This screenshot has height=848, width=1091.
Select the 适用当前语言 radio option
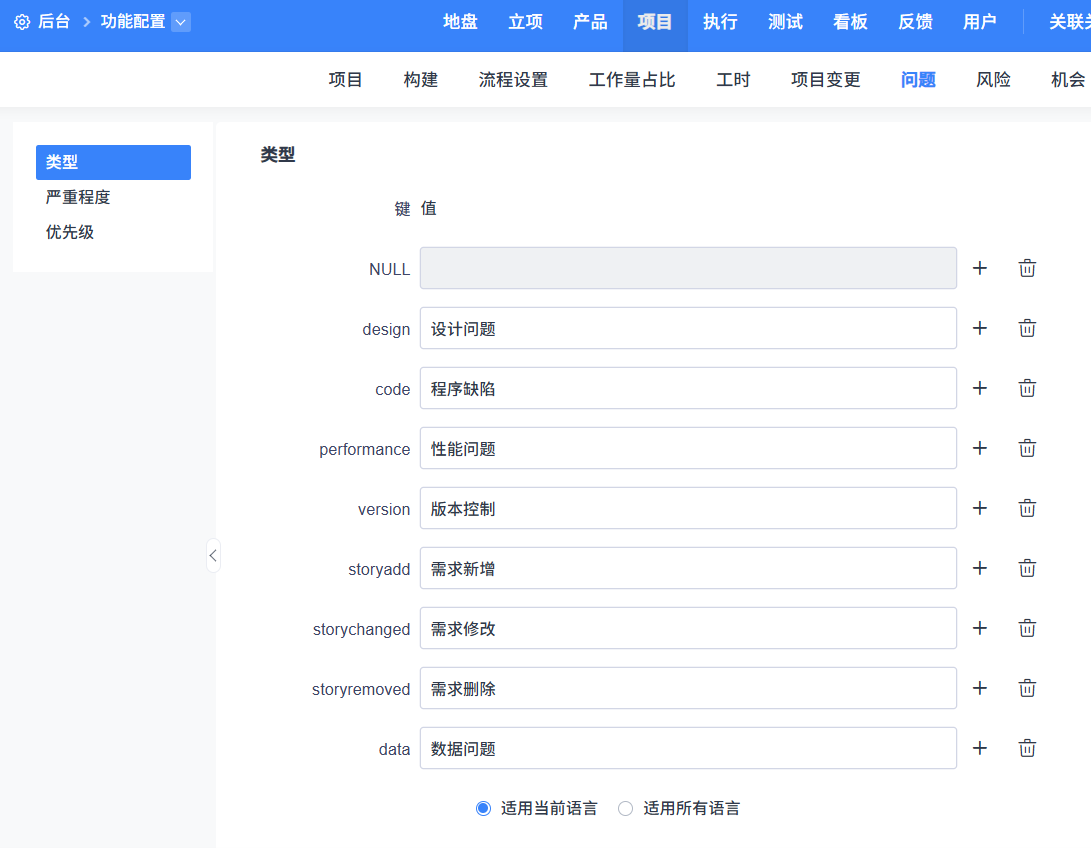click(484, 808)
